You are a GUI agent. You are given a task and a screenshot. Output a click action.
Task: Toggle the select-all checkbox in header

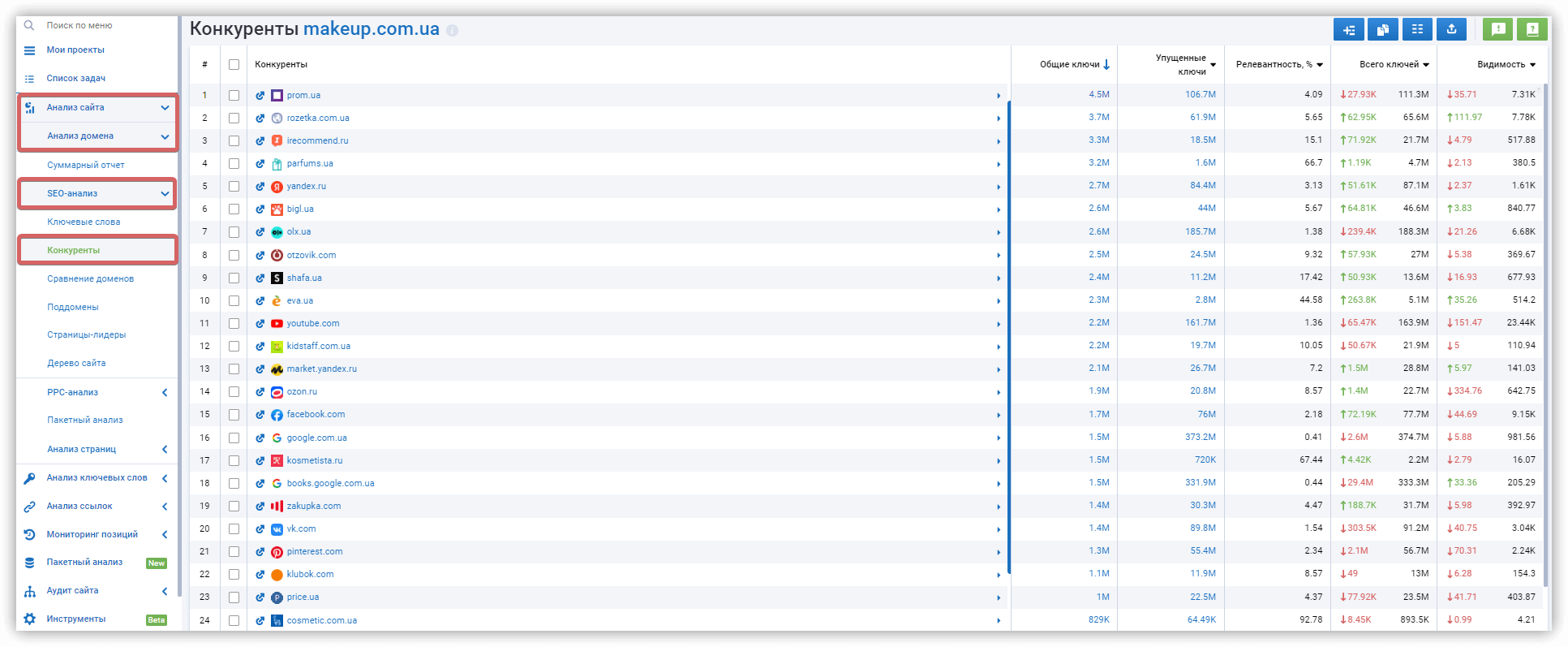[234, 65]
